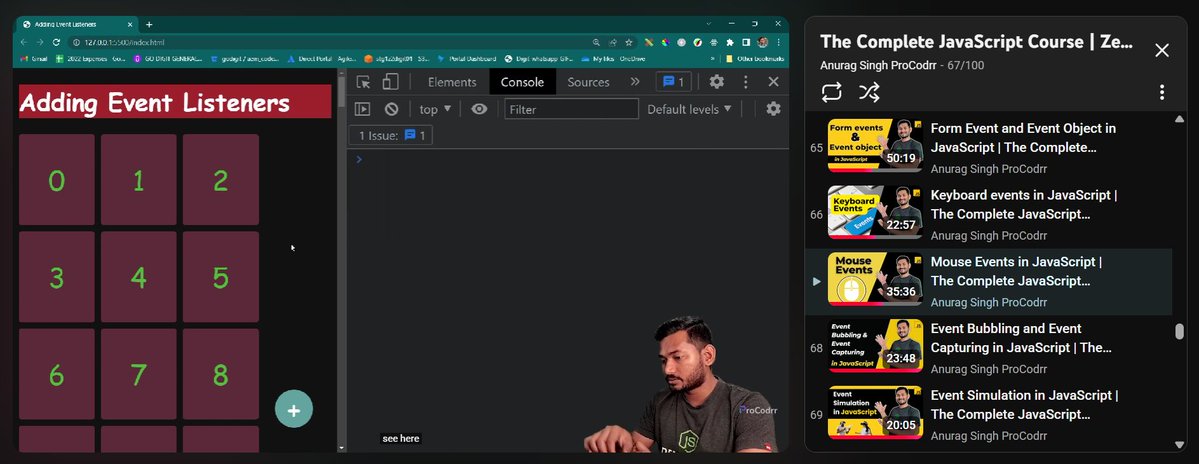The image size is (1199, 464).
Task: Click the Adding Event Listeners heading
Action: 175,102
